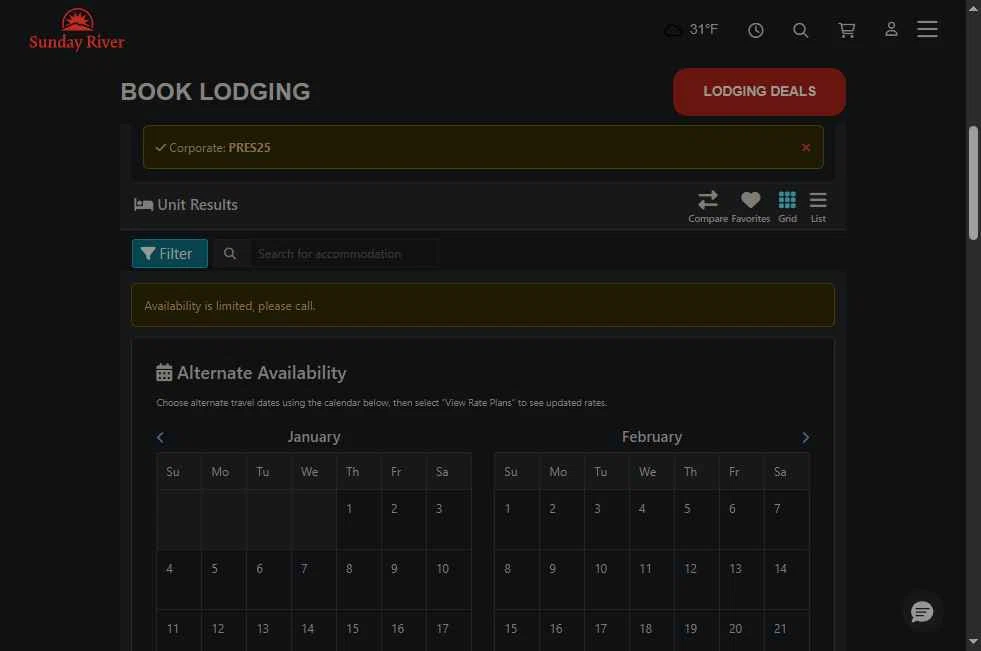Click the Unit Results heading
The width and height of the screenshot is (981, 651).
pyautogui.click(x=186, y=204)
